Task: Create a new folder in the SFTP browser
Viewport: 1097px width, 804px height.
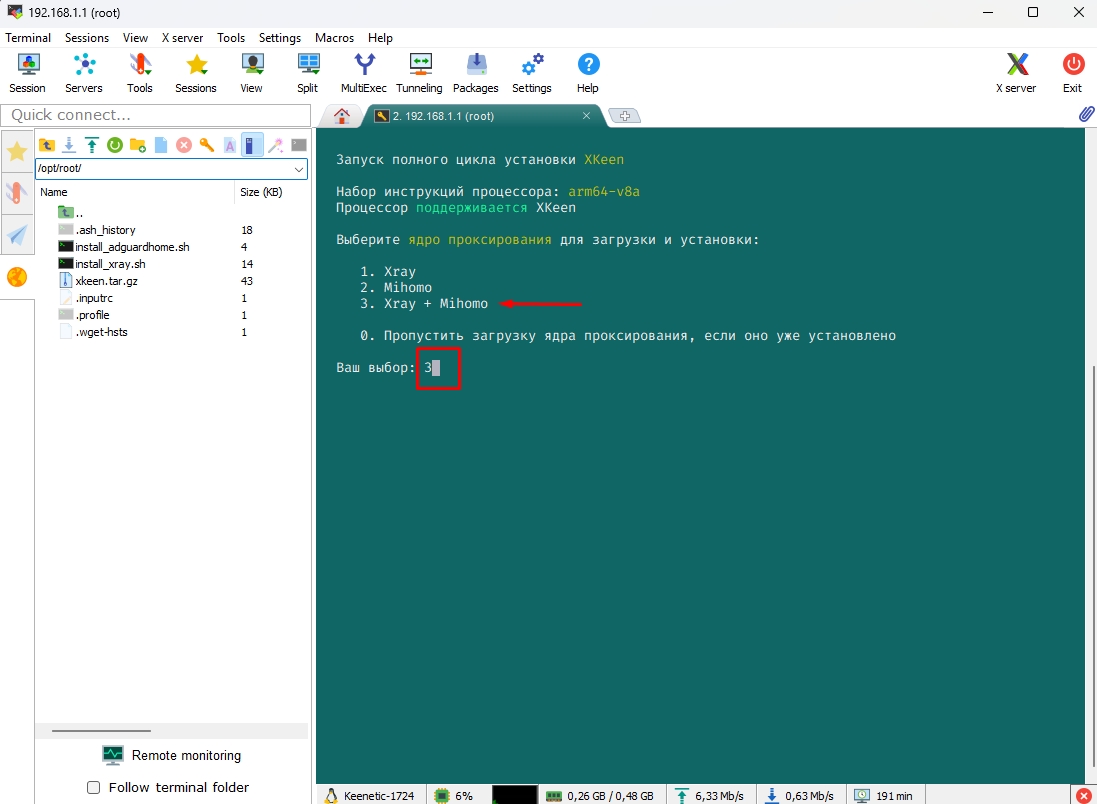Action: 138,145
